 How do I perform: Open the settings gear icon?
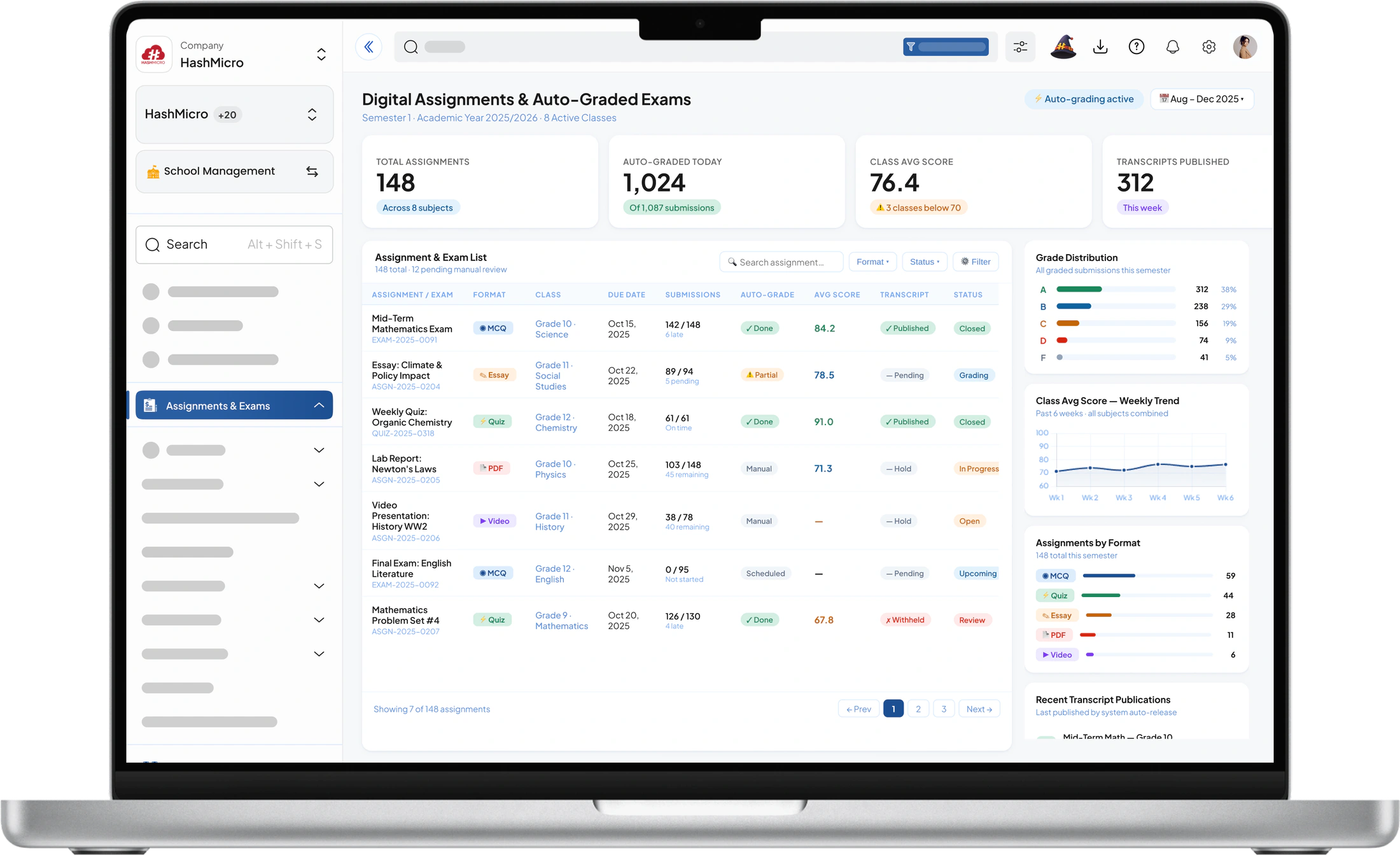click(x=1209, y=46)
